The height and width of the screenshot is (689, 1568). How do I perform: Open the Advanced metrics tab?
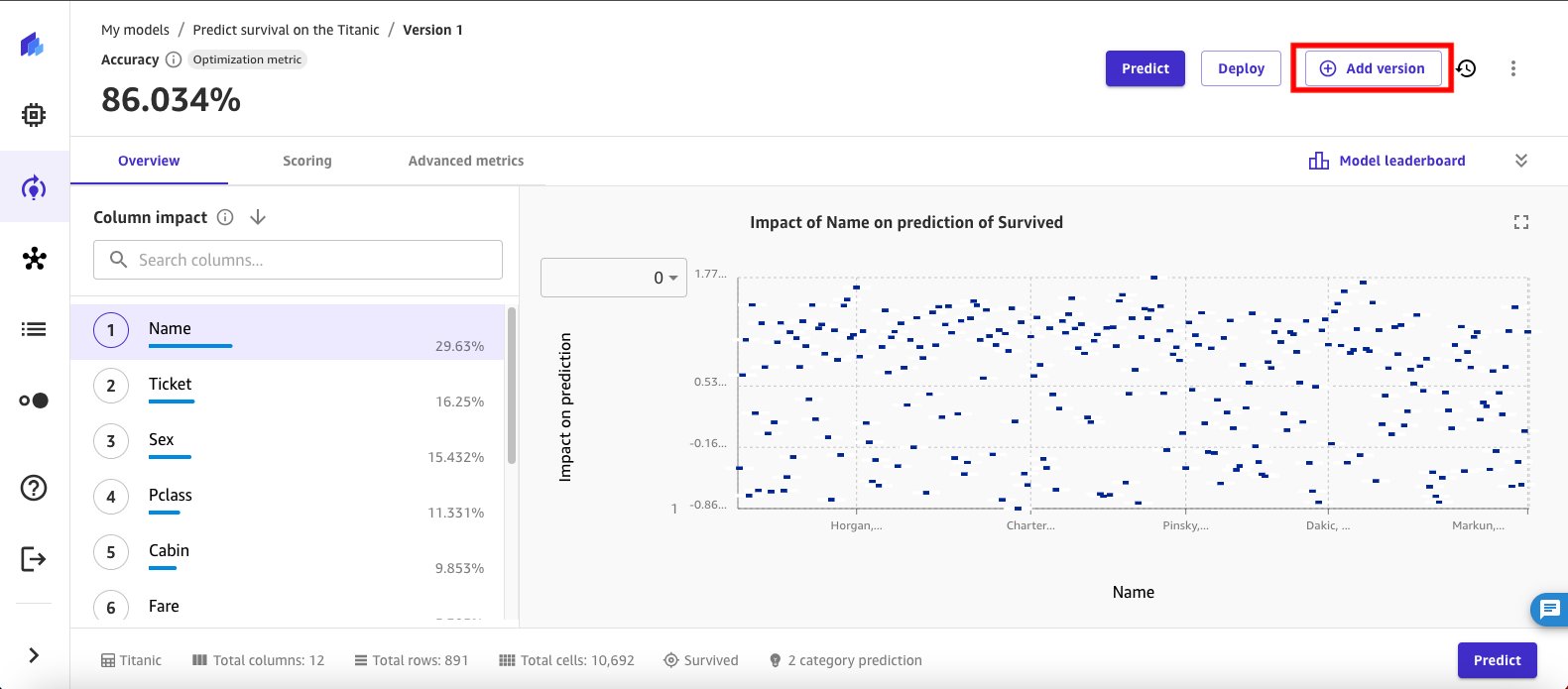(x=466, y=161)
